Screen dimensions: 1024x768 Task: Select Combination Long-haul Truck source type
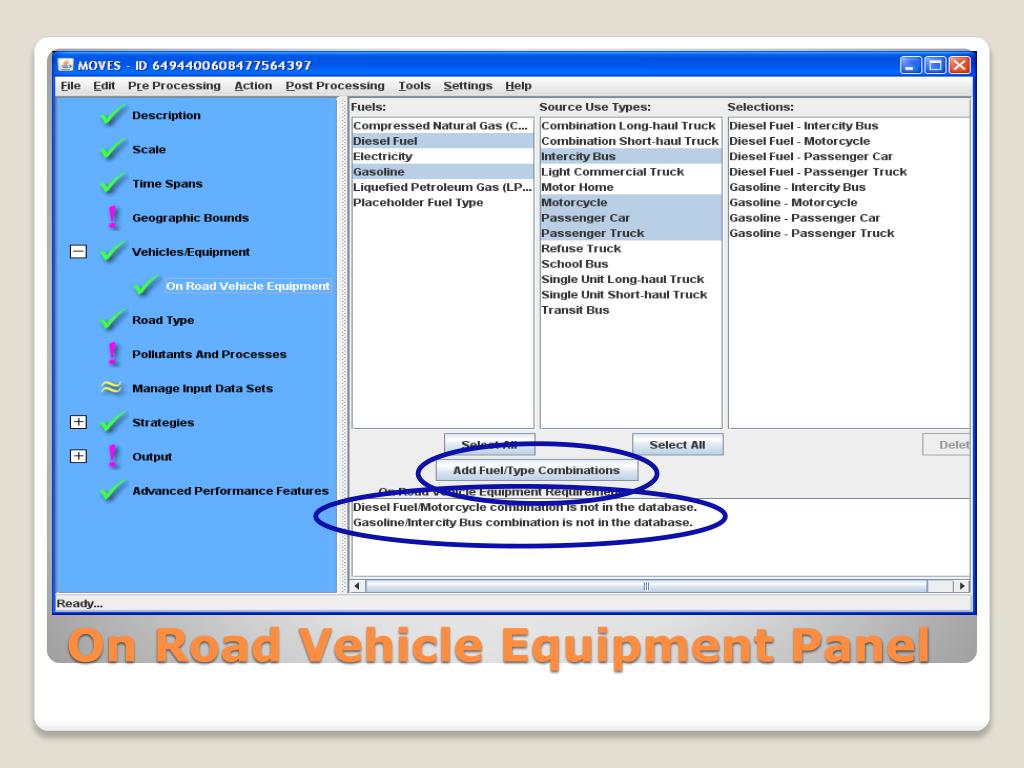(631, 125)
